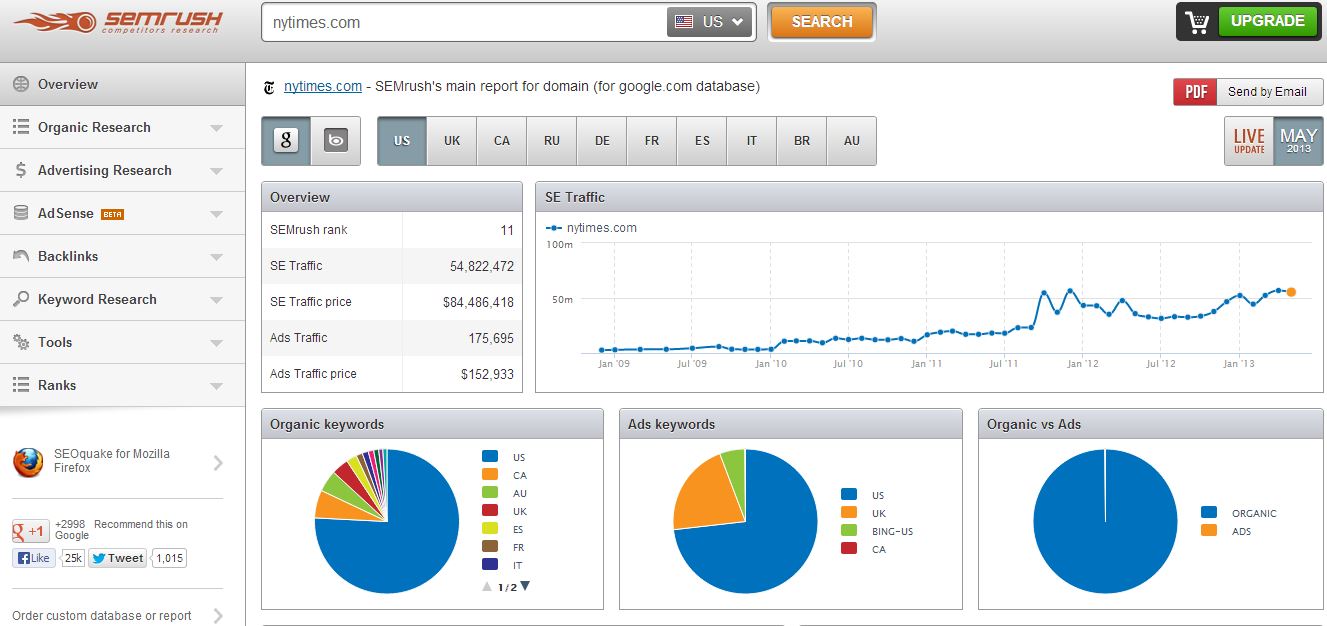Open the Backlinks sidebar section
This screenshot has width=1327, height=626.
click(x=68, y=257)
